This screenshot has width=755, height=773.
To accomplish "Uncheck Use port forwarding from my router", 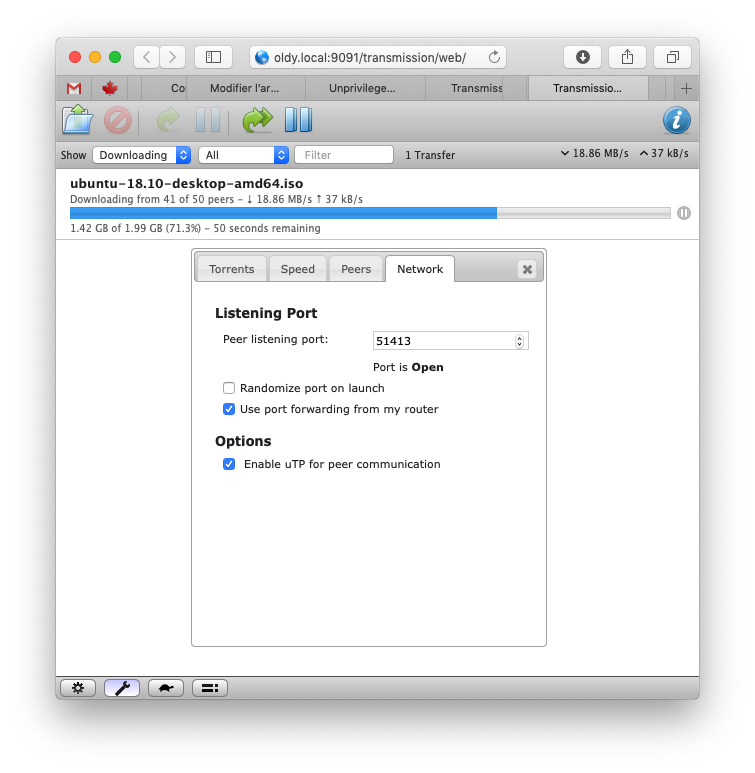I will point(229,409).
